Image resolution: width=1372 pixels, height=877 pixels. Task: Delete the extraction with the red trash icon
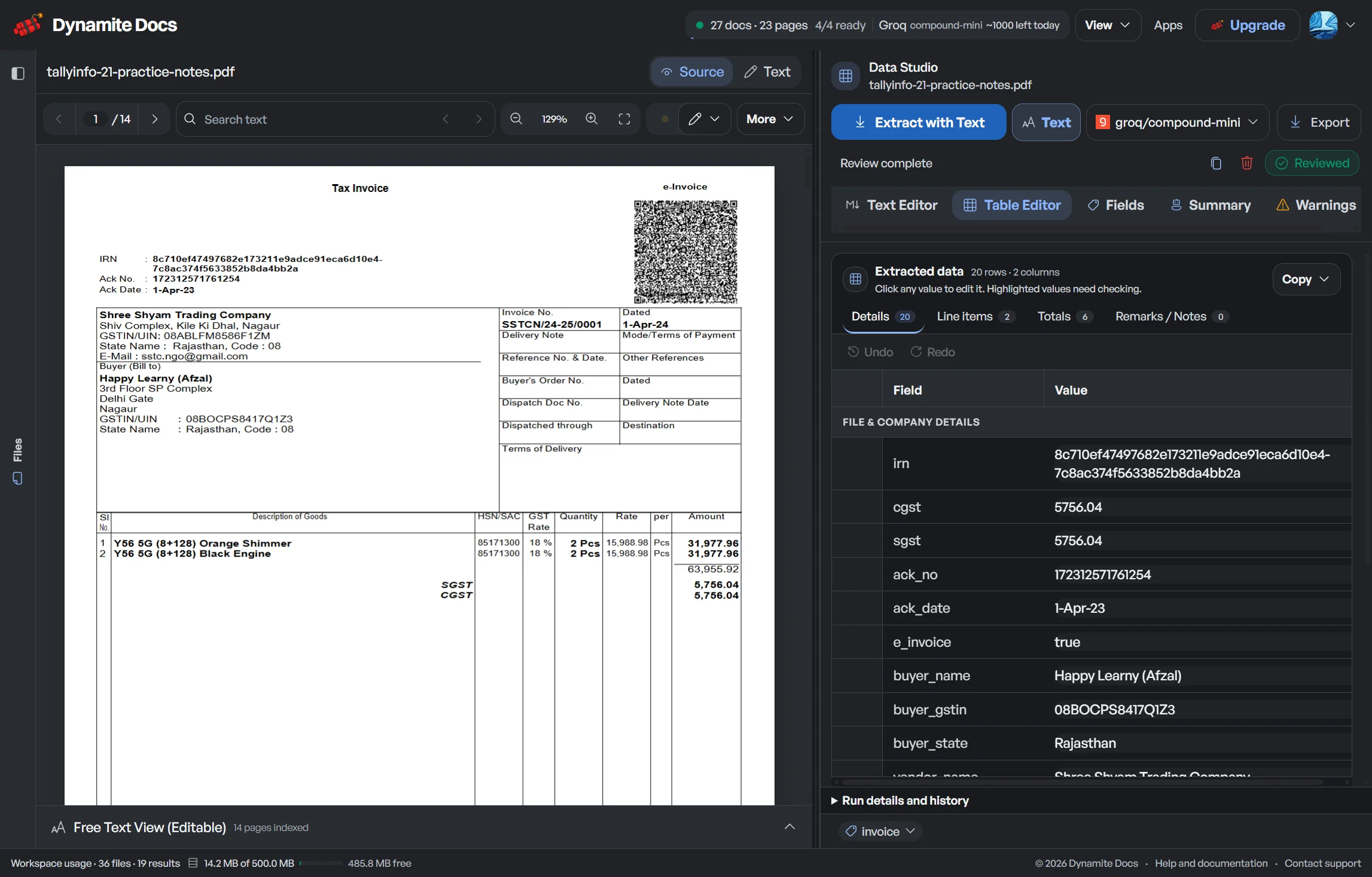[x=1247, y=163]
